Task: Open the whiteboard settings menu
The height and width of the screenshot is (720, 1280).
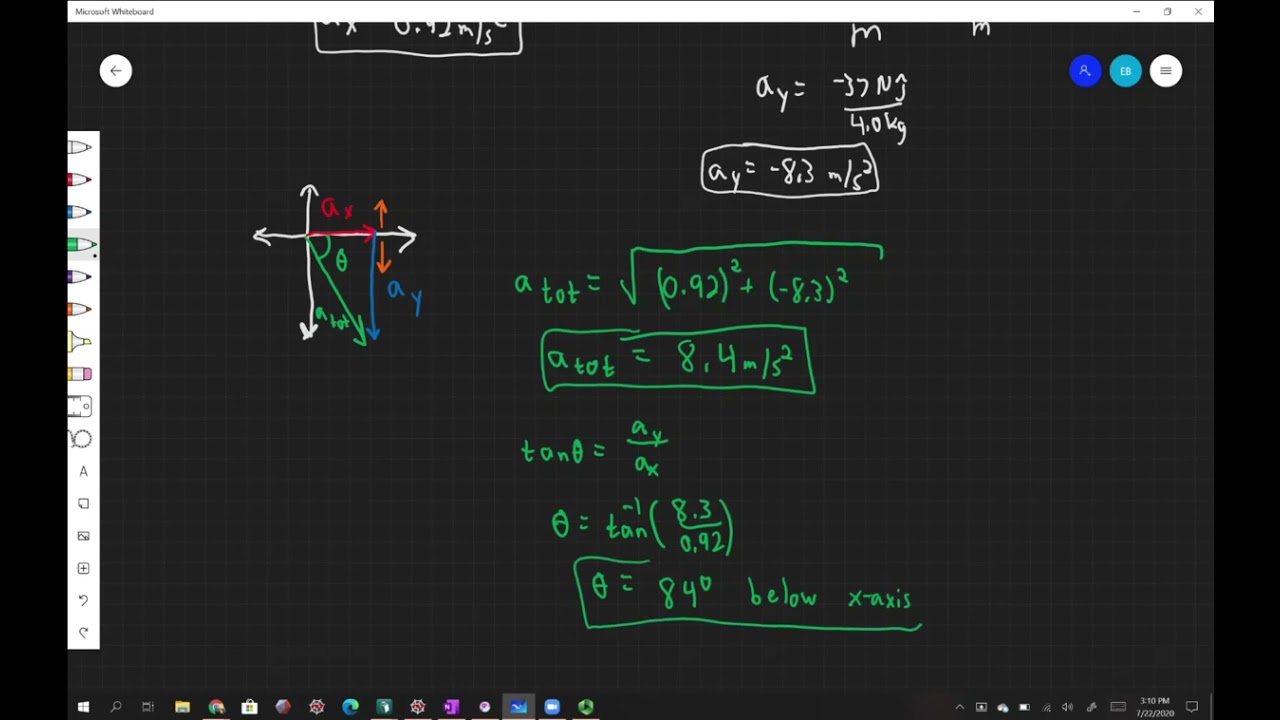Action: click(x=1165, y=71)
